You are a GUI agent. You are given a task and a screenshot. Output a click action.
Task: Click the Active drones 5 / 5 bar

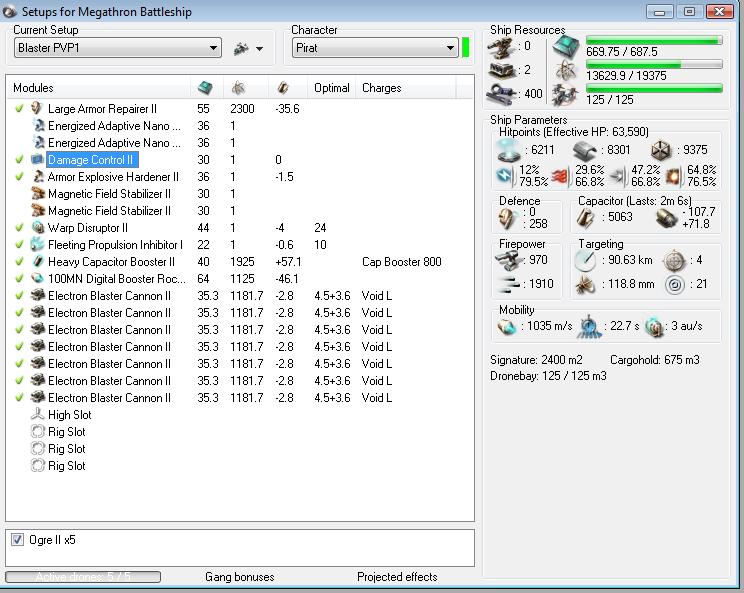coord(83,577)
